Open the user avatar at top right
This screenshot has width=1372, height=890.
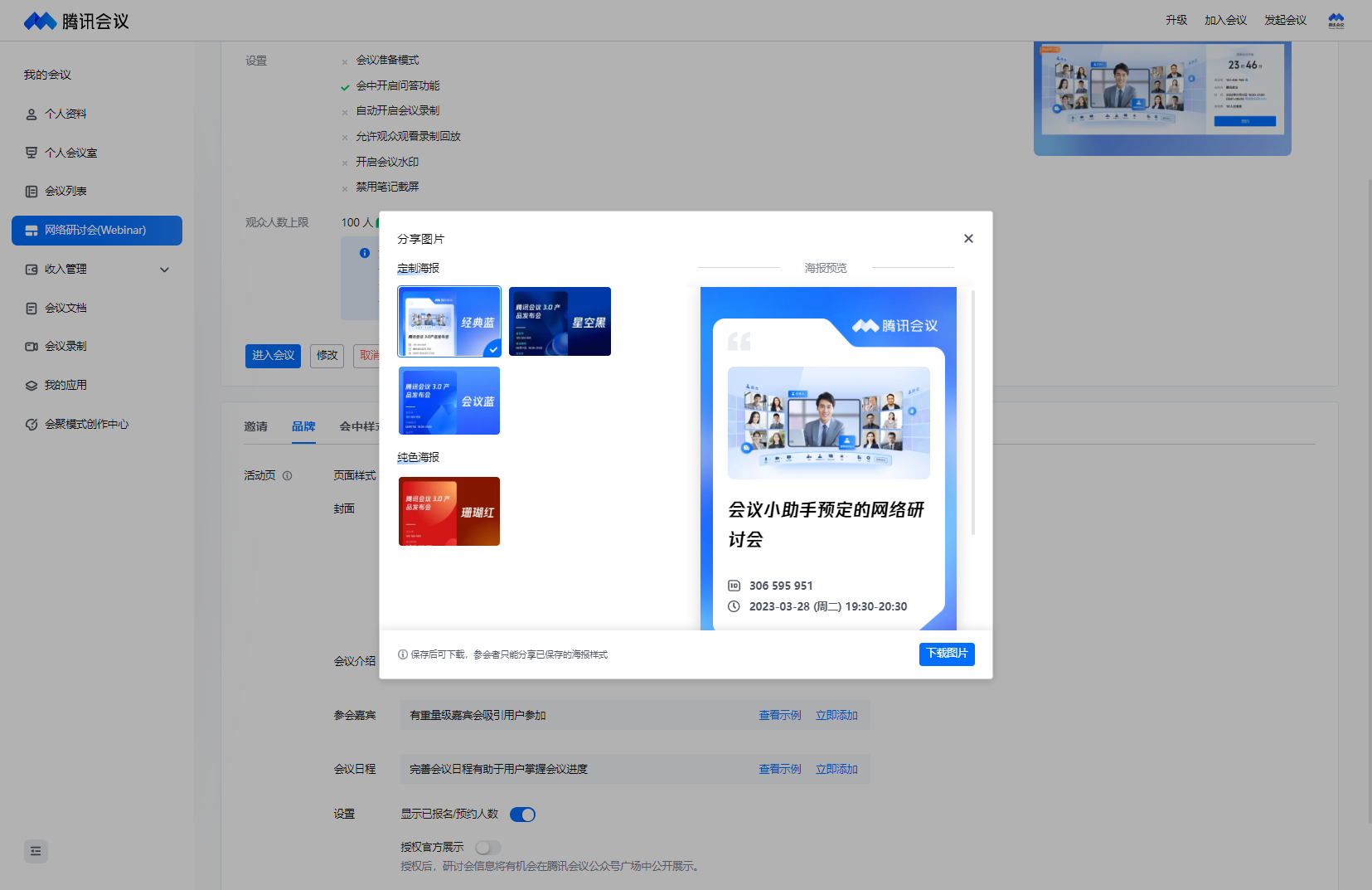[1336, 21]
